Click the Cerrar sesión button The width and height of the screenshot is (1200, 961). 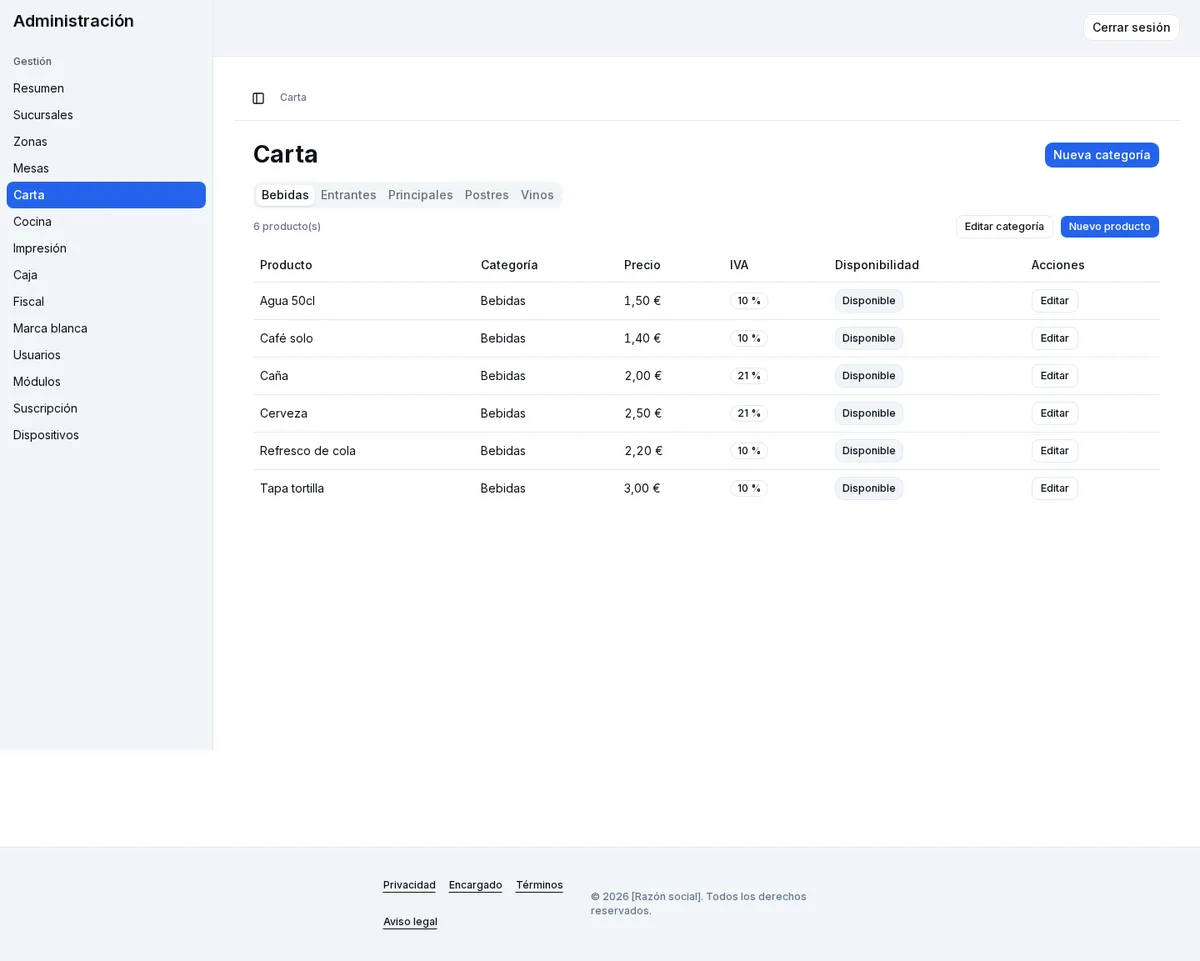click(1131, 28)
